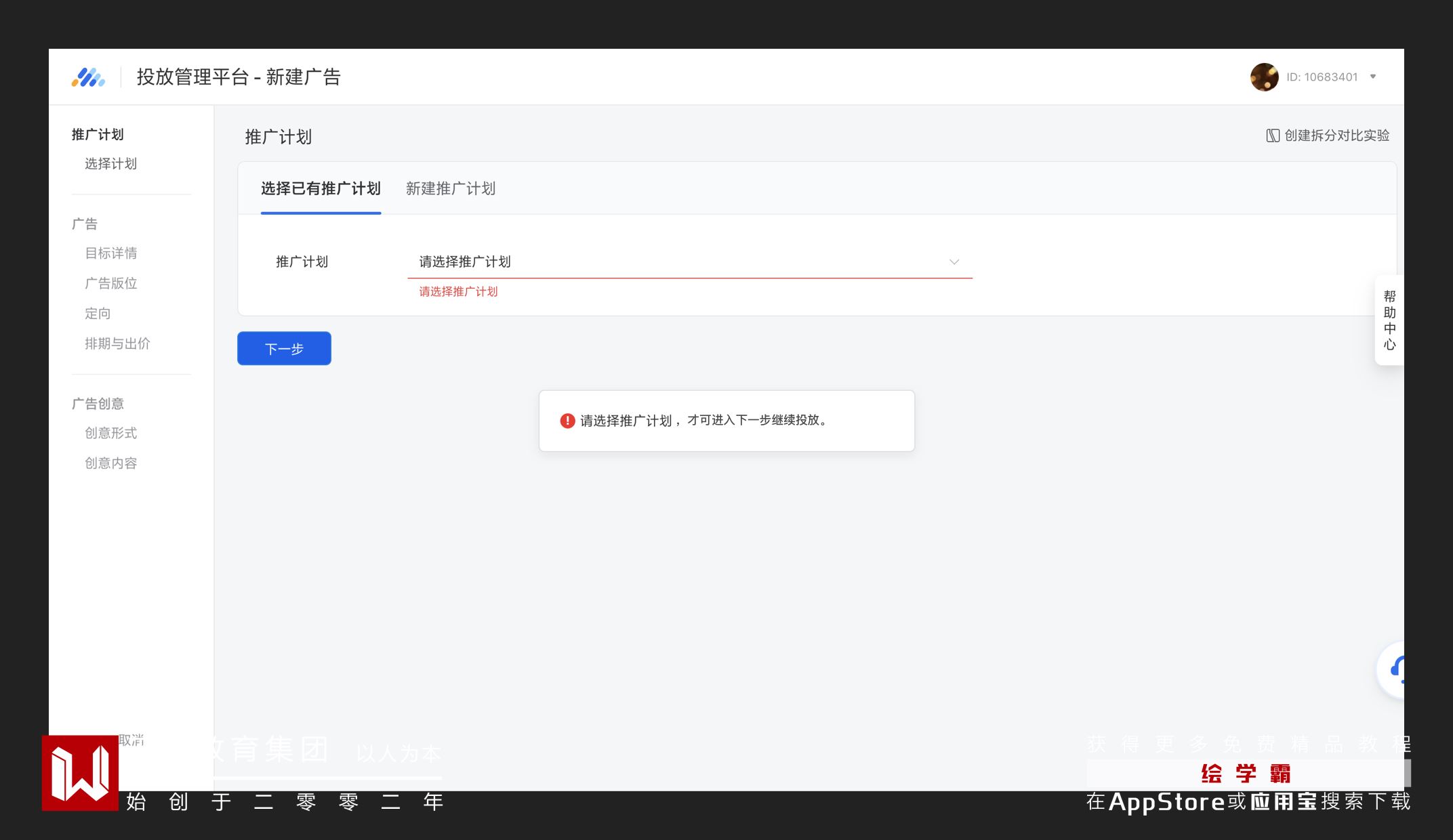This screenshot has height=840, width=1453.
Task: Click the red error alert icon
Action: tap(567, 421)
